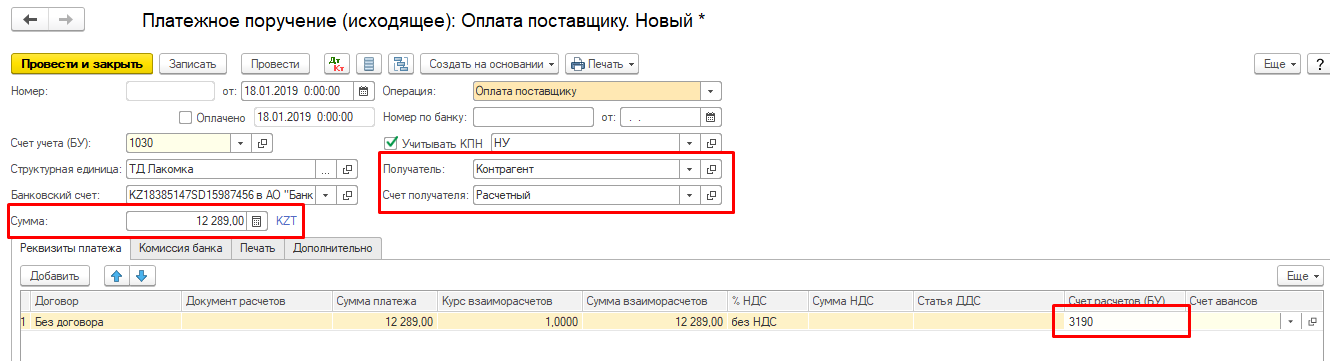Switch to Комиссия банка tab
This screenshot has width=1330, height=361.
click(182, 248)
